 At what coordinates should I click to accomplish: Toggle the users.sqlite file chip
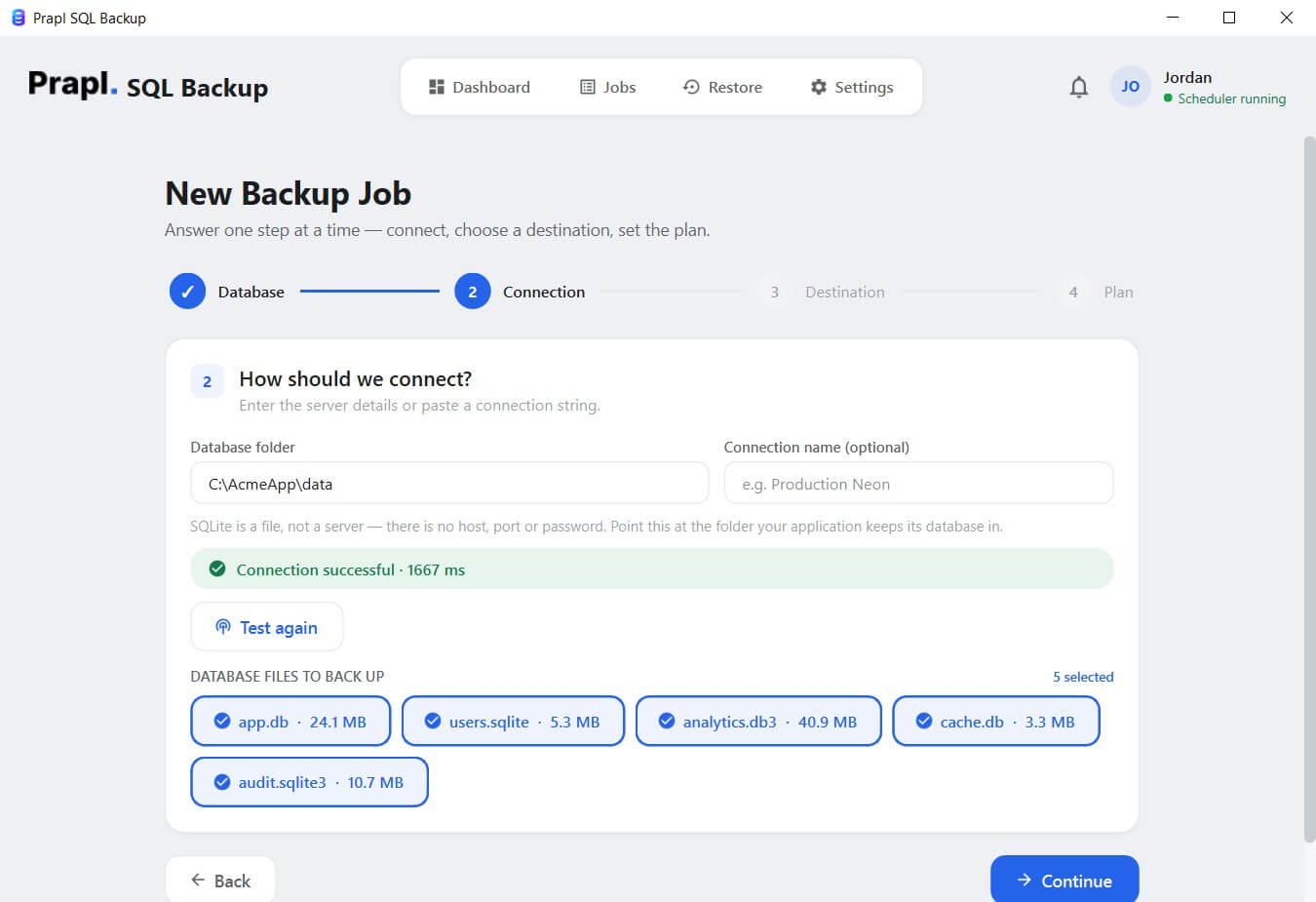513,722
